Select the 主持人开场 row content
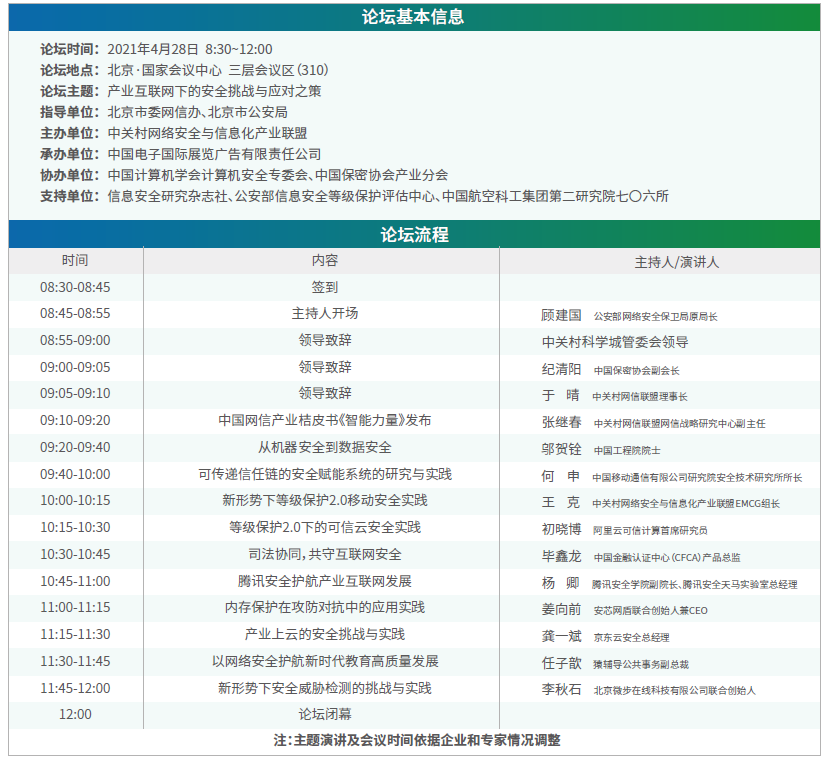The image size is (826, 765). coord(324,314)
